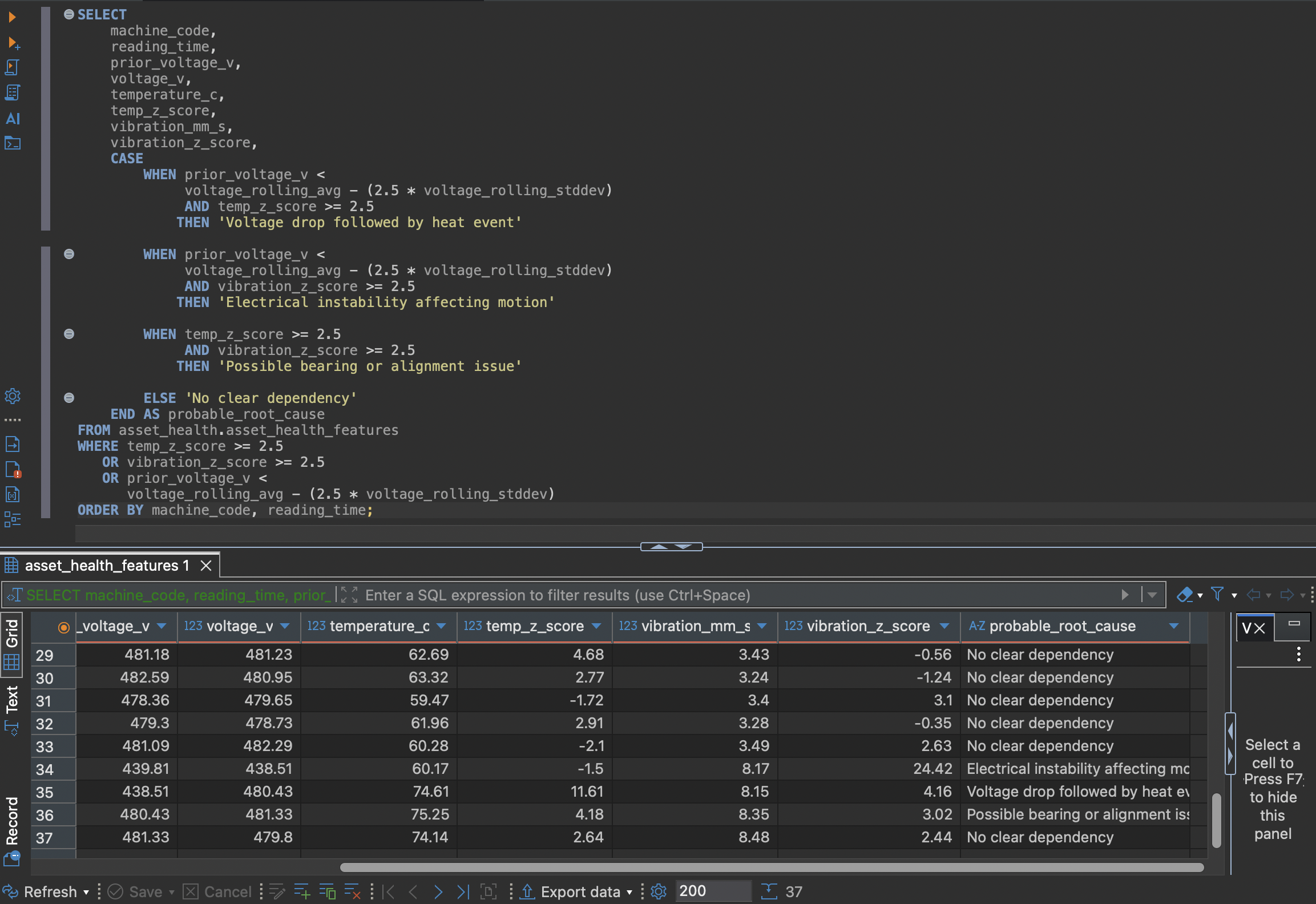This screenshot has width=1316, height=904.
Task: Open the temp_z_score column filter arrow
Action: pos(596,627)
